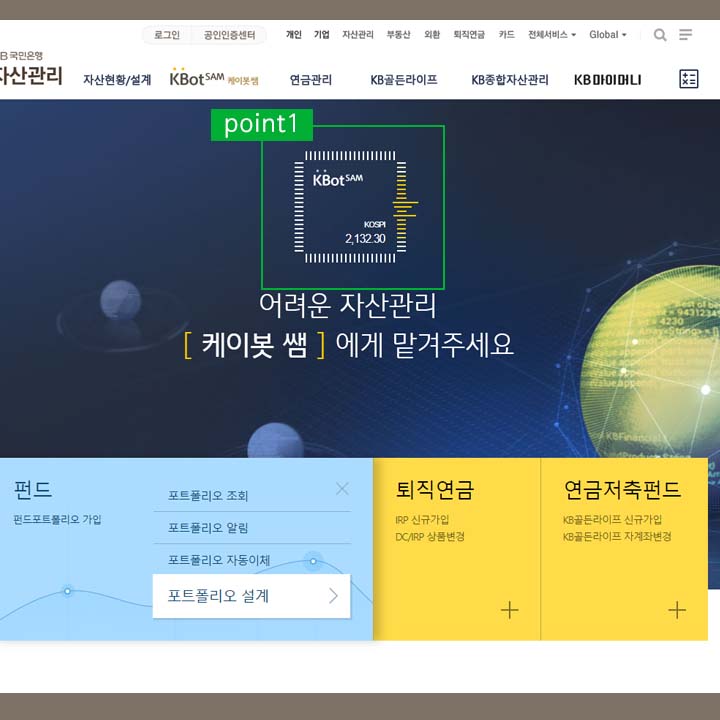The height and width of the screenshot is (720, 720).
Task: Open the 퇴직연금 top menu item
Action: click(x=469, y=35)
